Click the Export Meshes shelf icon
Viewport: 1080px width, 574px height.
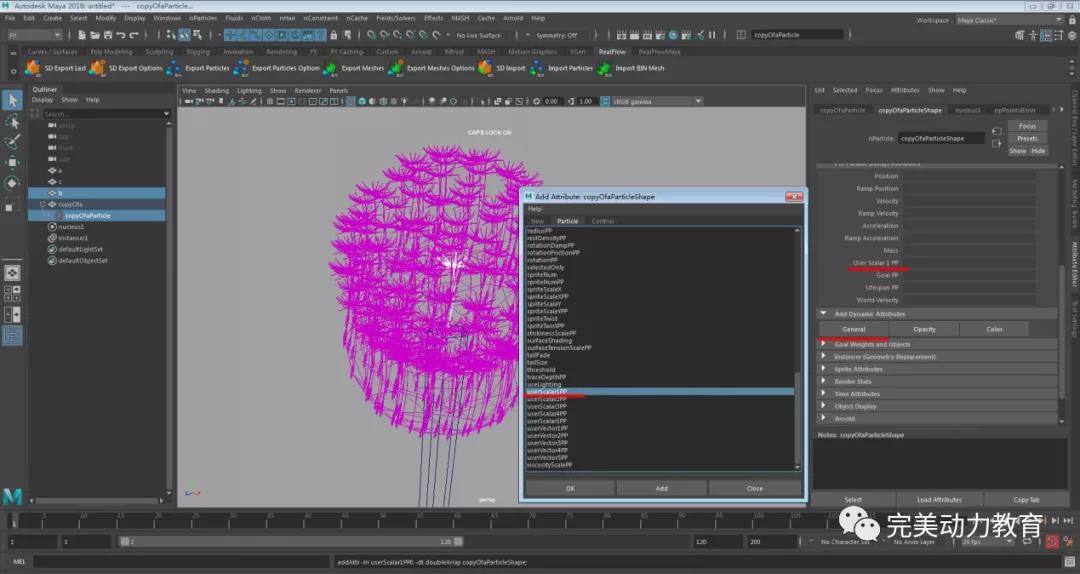pos(330,68)
